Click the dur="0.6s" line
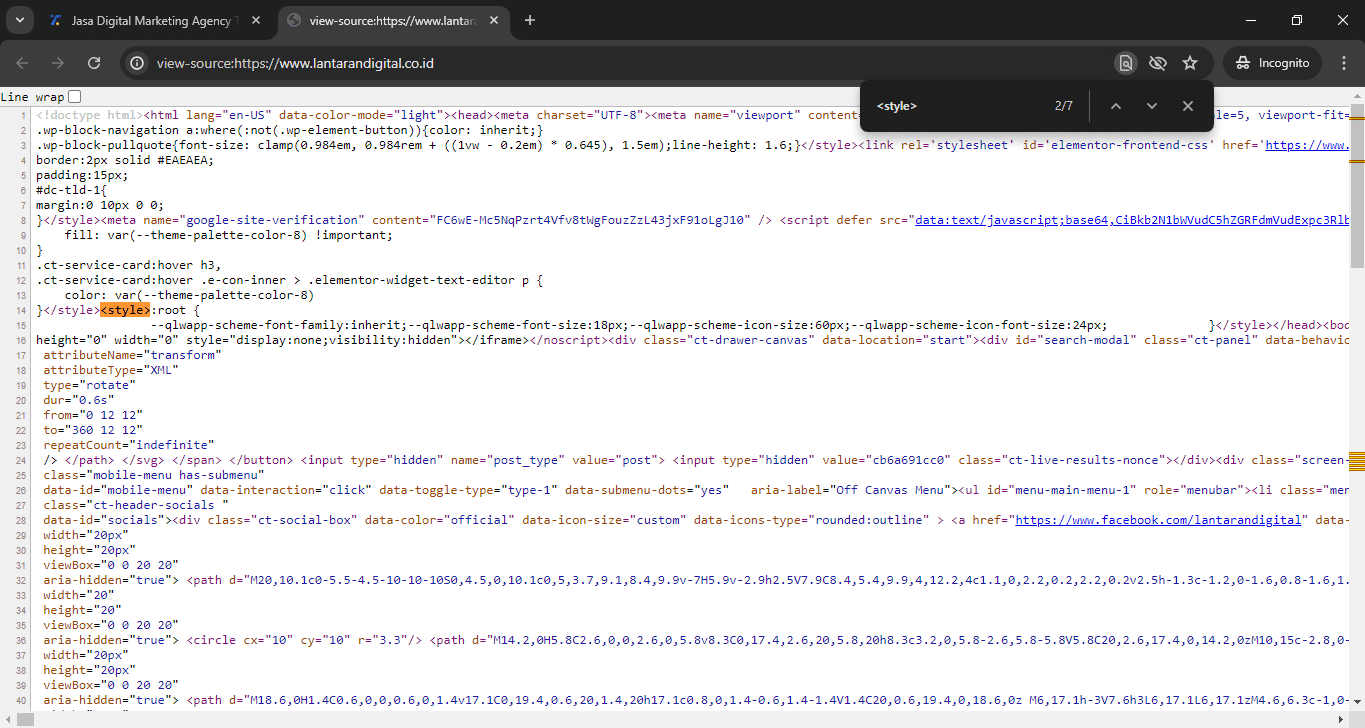Image resolution: width=1365 pixels, height=728 pixels. 79,400
